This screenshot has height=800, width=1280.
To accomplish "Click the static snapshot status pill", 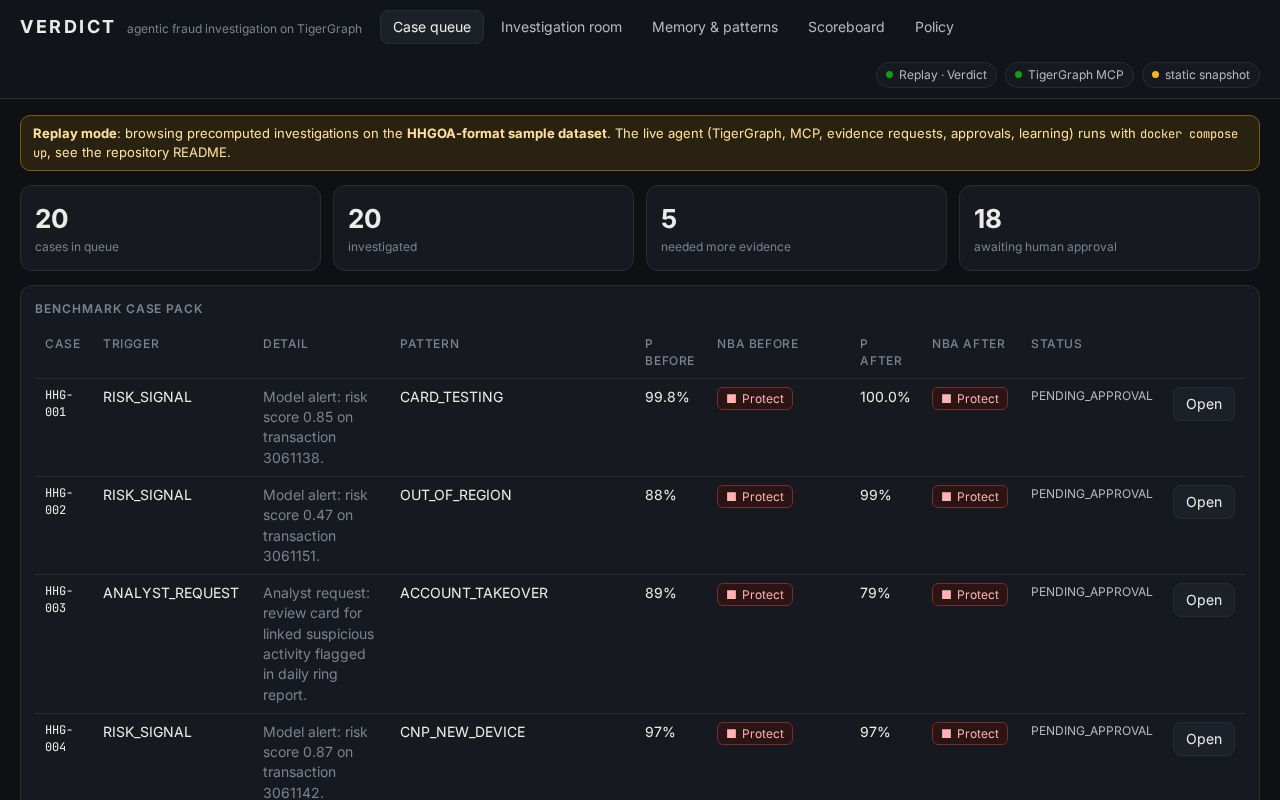I will coord(1200,75).
